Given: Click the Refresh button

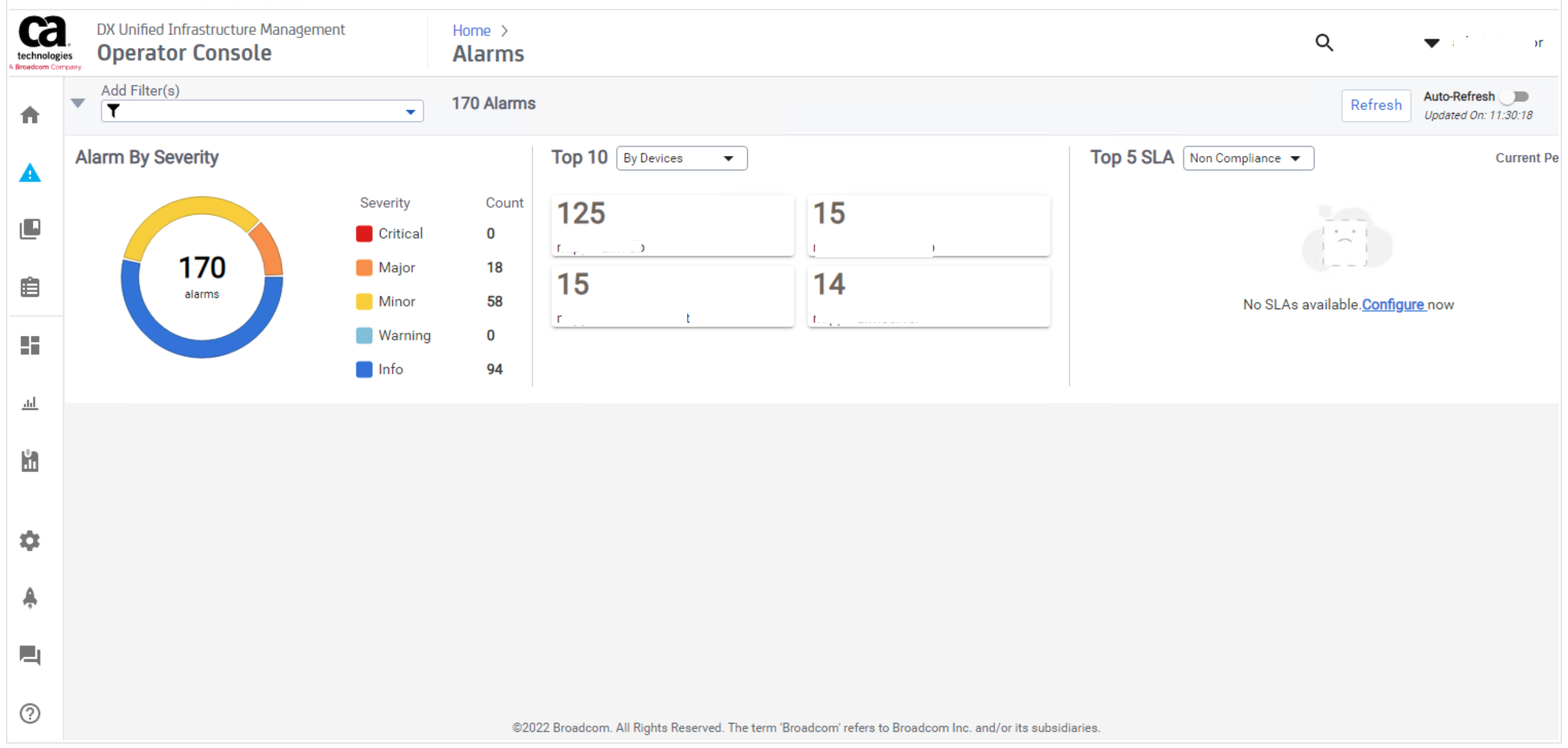Looking at the screenshot, I should 1376,105.
